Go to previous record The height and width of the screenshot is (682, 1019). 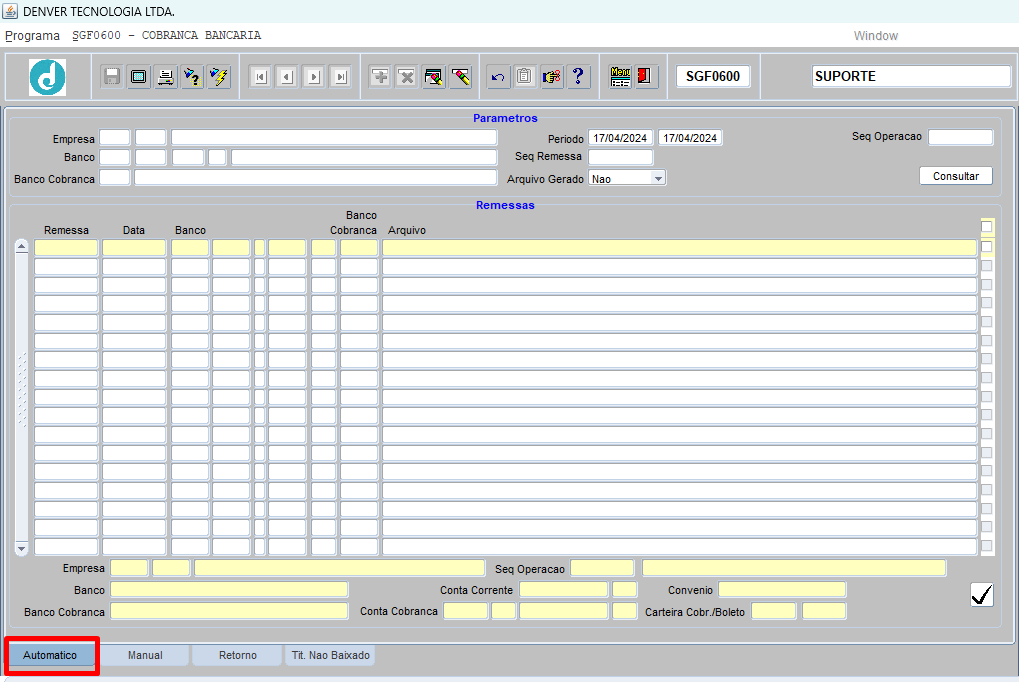point(287,77)
